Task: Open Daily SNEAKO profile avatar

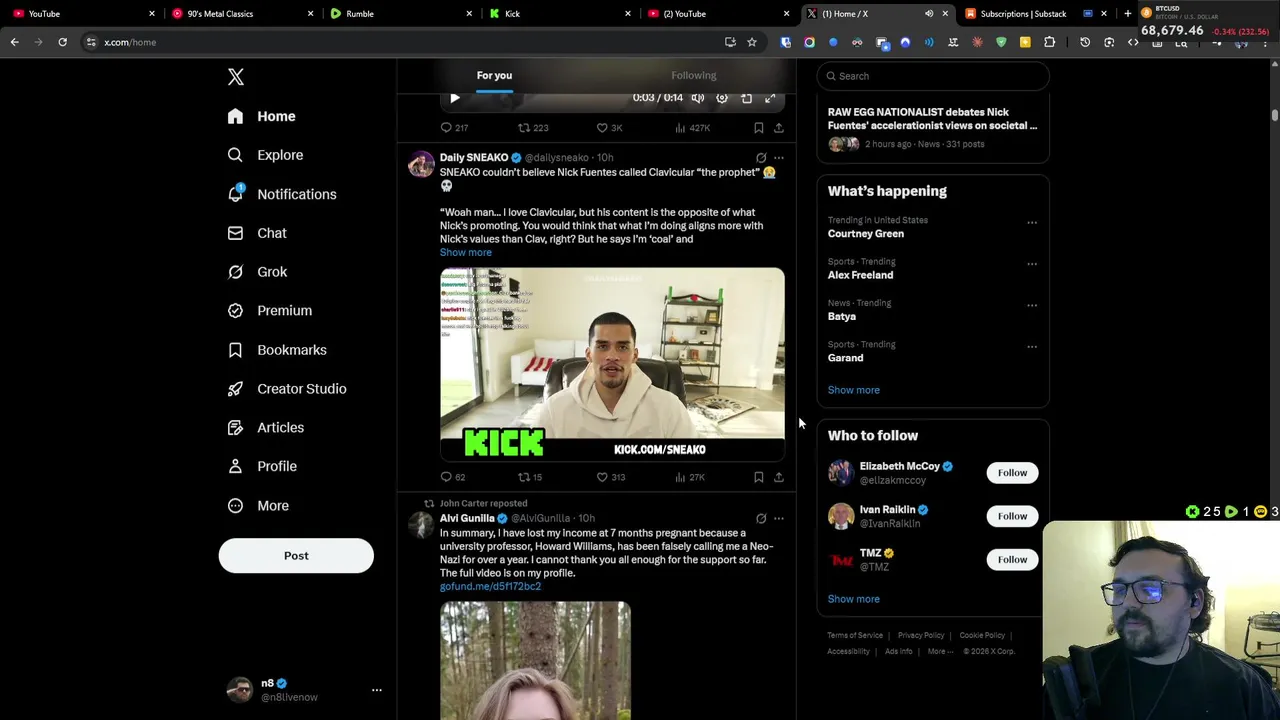Action: [x=421, y=165]
